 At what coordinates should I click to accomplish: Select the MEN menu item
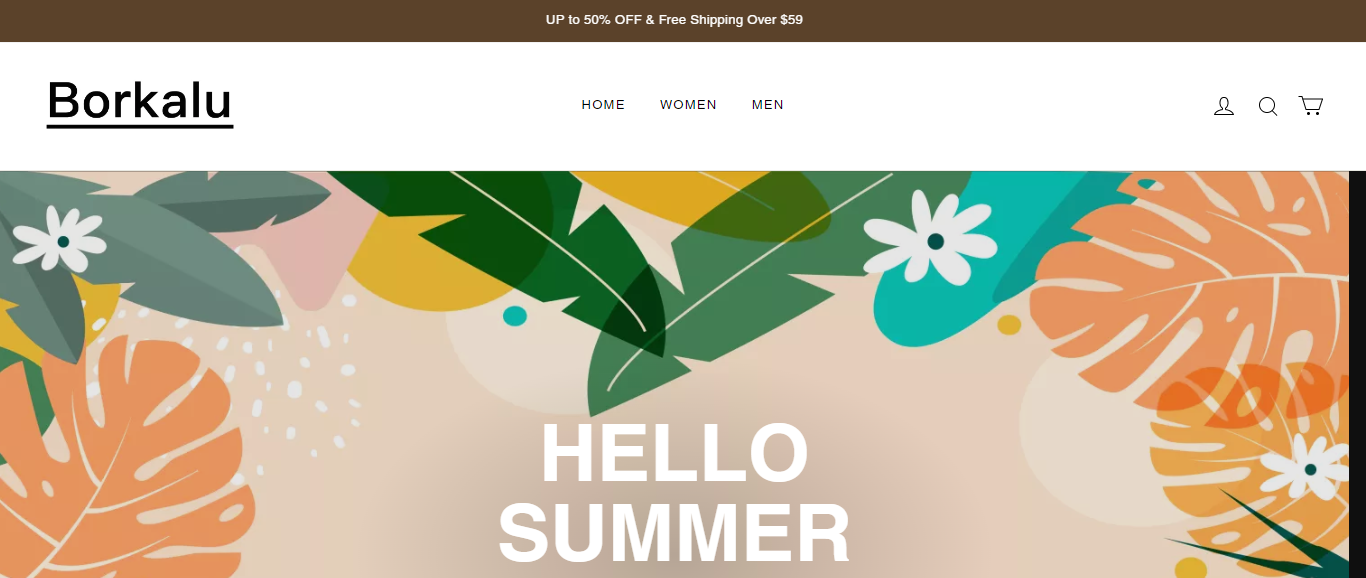tap(768, 105)
